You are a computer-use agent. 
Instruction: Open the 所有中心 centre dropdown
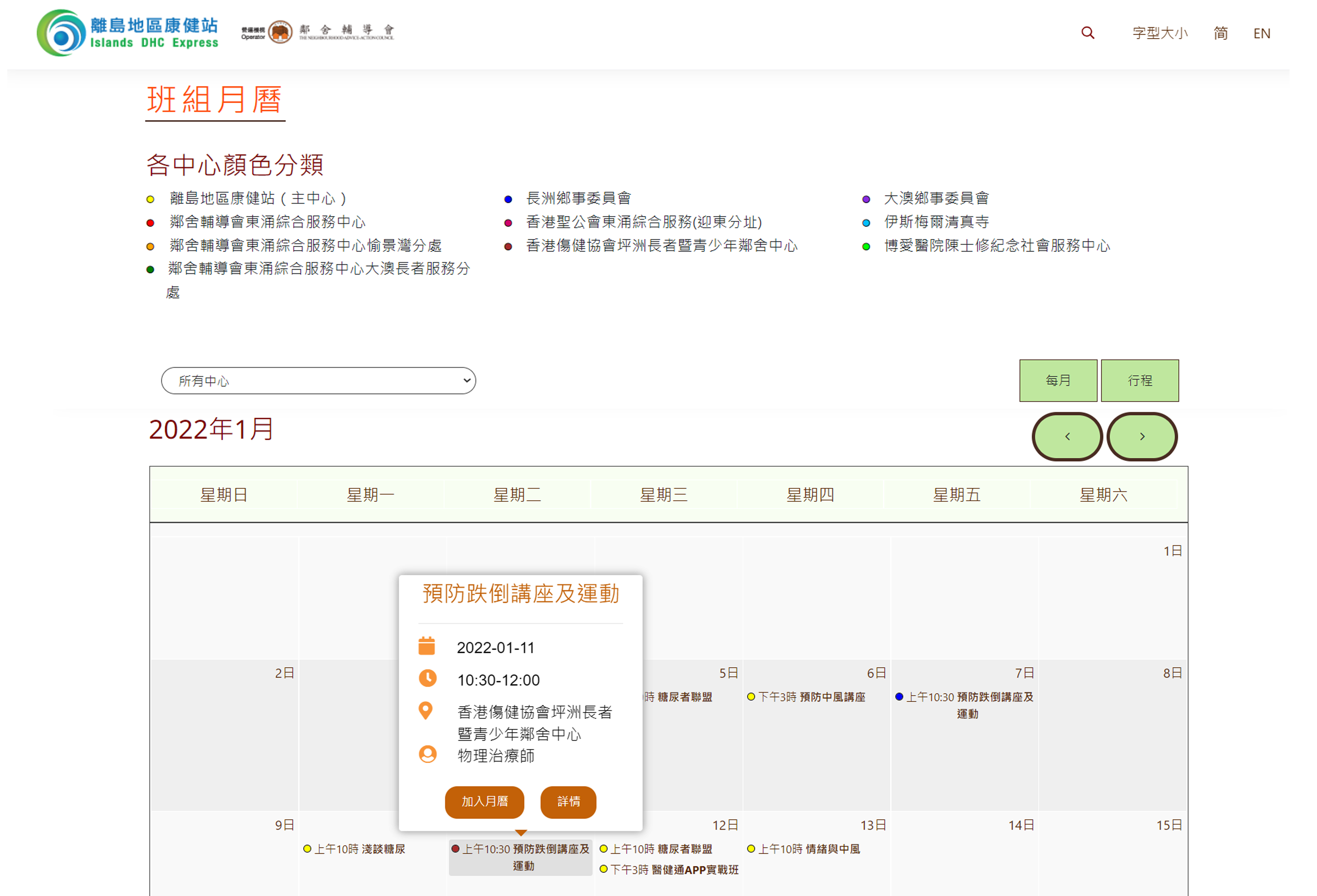click(x=318, y=381)
